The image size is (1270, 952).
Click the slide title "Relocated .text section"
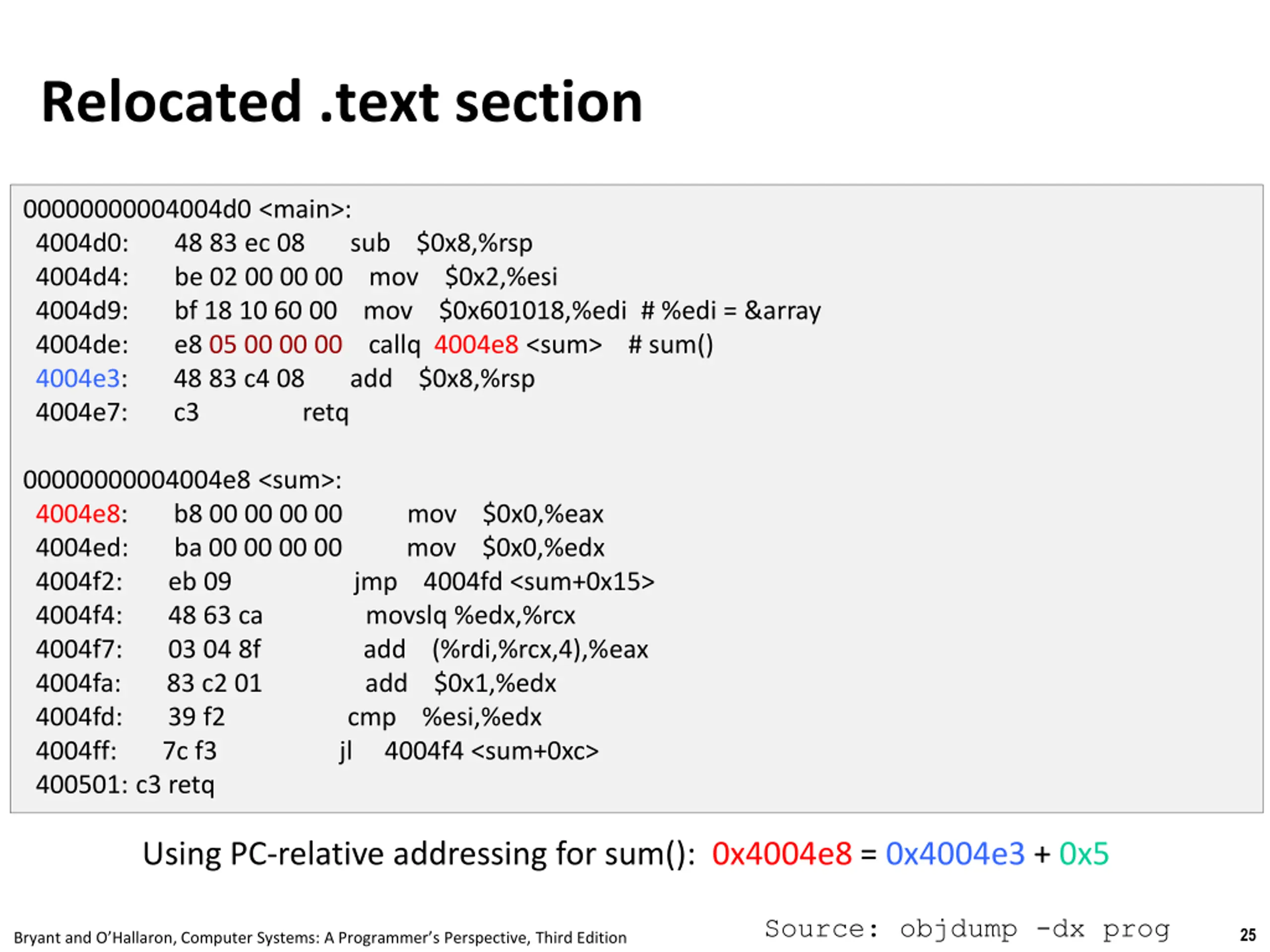[x=342, y=102]
